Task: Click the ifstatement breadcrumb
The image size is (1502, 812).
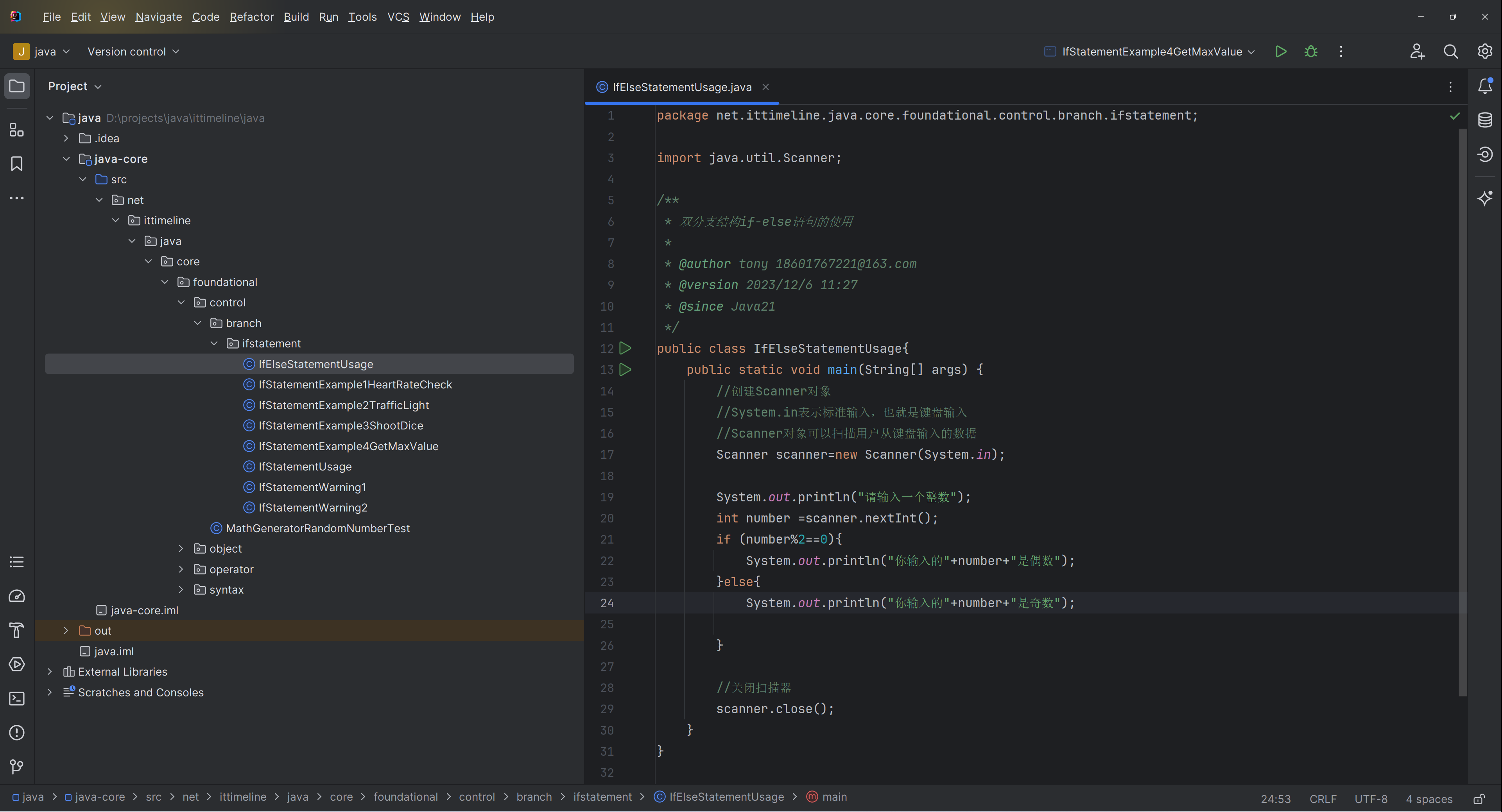Action: 602,797
